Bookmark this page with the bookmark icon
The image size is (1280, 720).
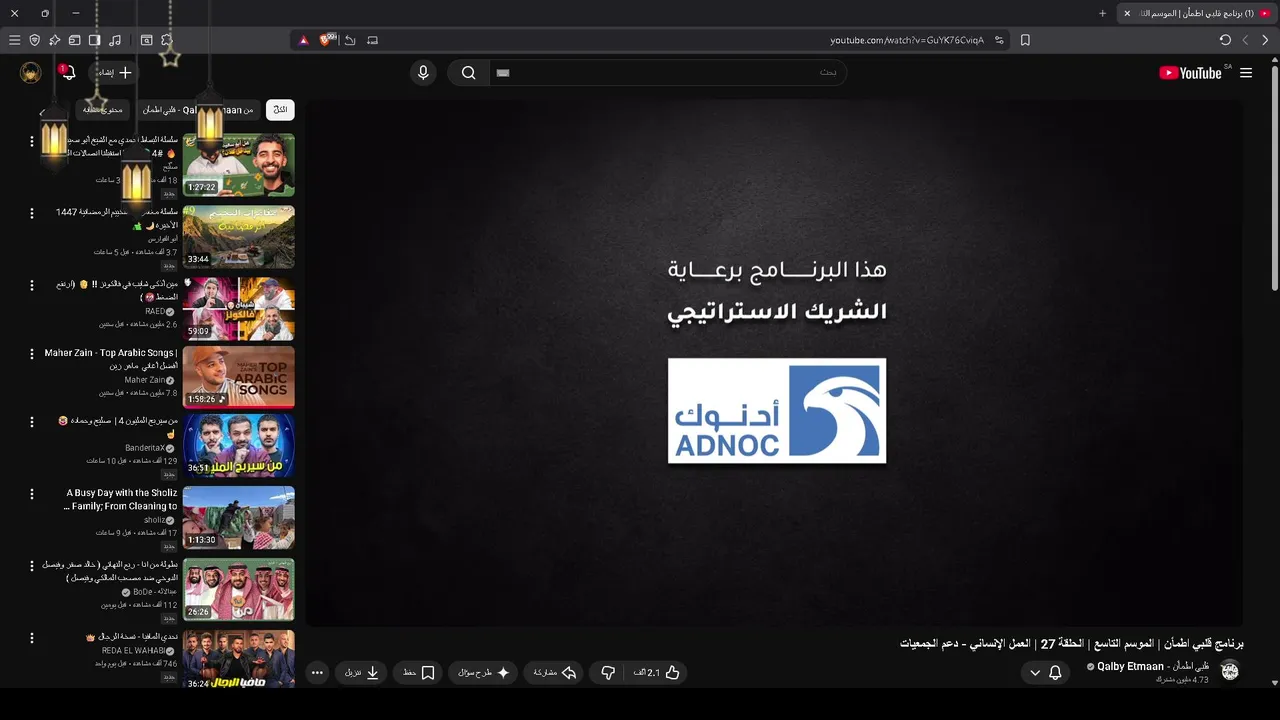[1025, 40]
